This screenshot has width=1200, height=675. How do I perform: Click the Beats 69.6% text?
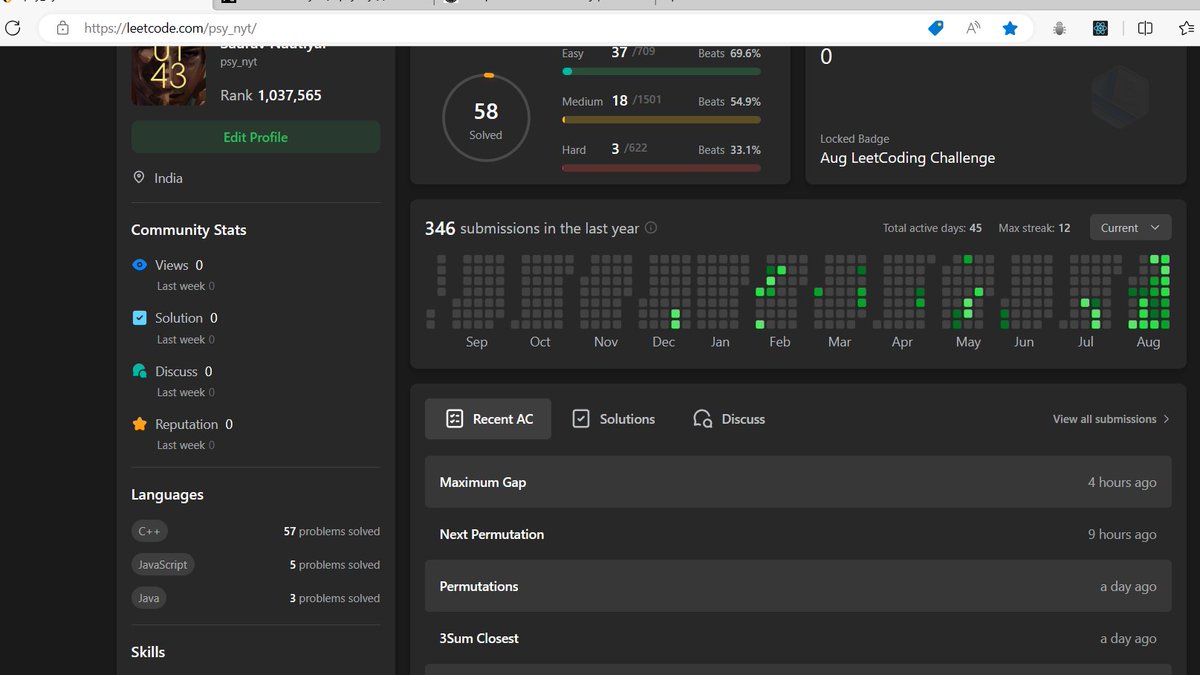[x=729, y=53]
